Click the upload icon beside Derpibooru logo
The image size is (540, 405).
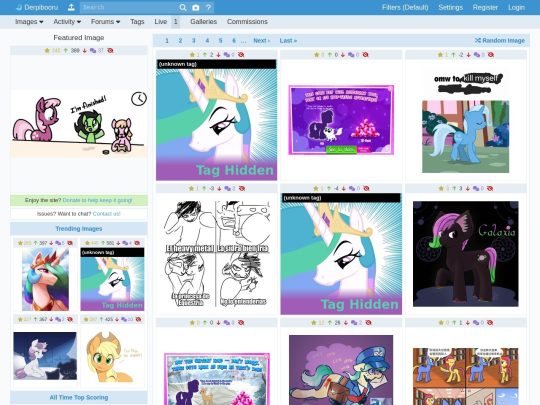point(71,7)
